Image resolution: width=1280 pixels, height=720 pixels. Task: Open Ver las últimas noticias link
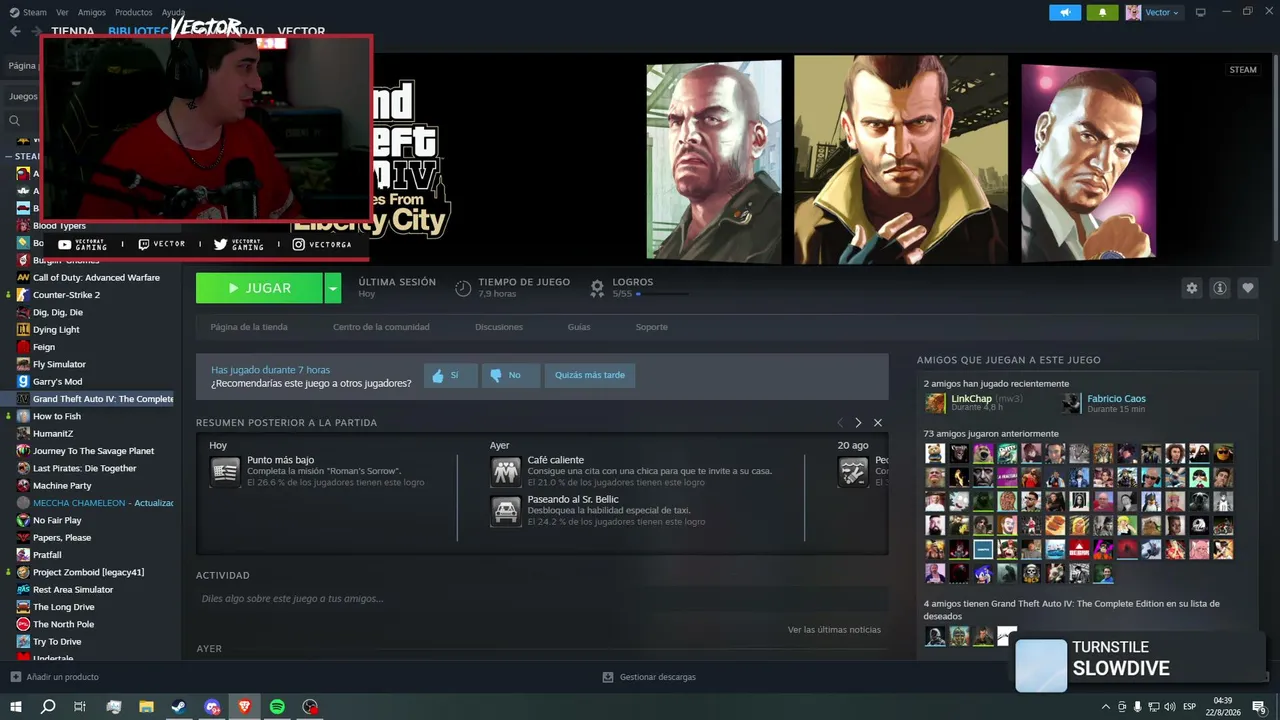click(x=834, y=630)
